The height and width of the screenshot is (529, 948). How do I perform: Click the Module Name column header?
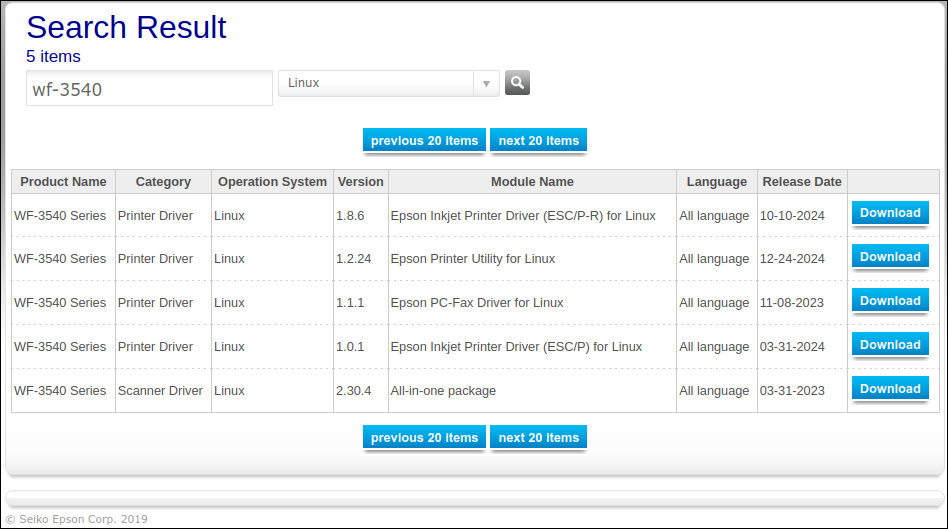point(532,182)
